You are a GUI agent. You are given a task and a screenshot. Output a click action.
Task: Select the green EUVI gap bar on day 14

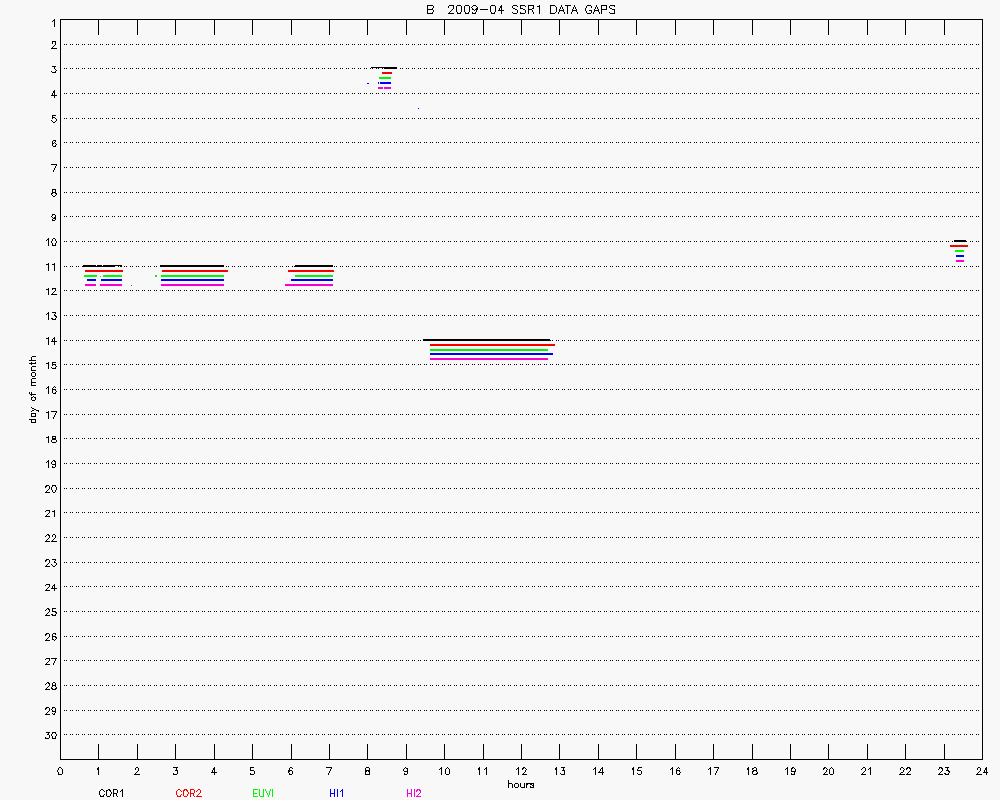pos(489,350)
